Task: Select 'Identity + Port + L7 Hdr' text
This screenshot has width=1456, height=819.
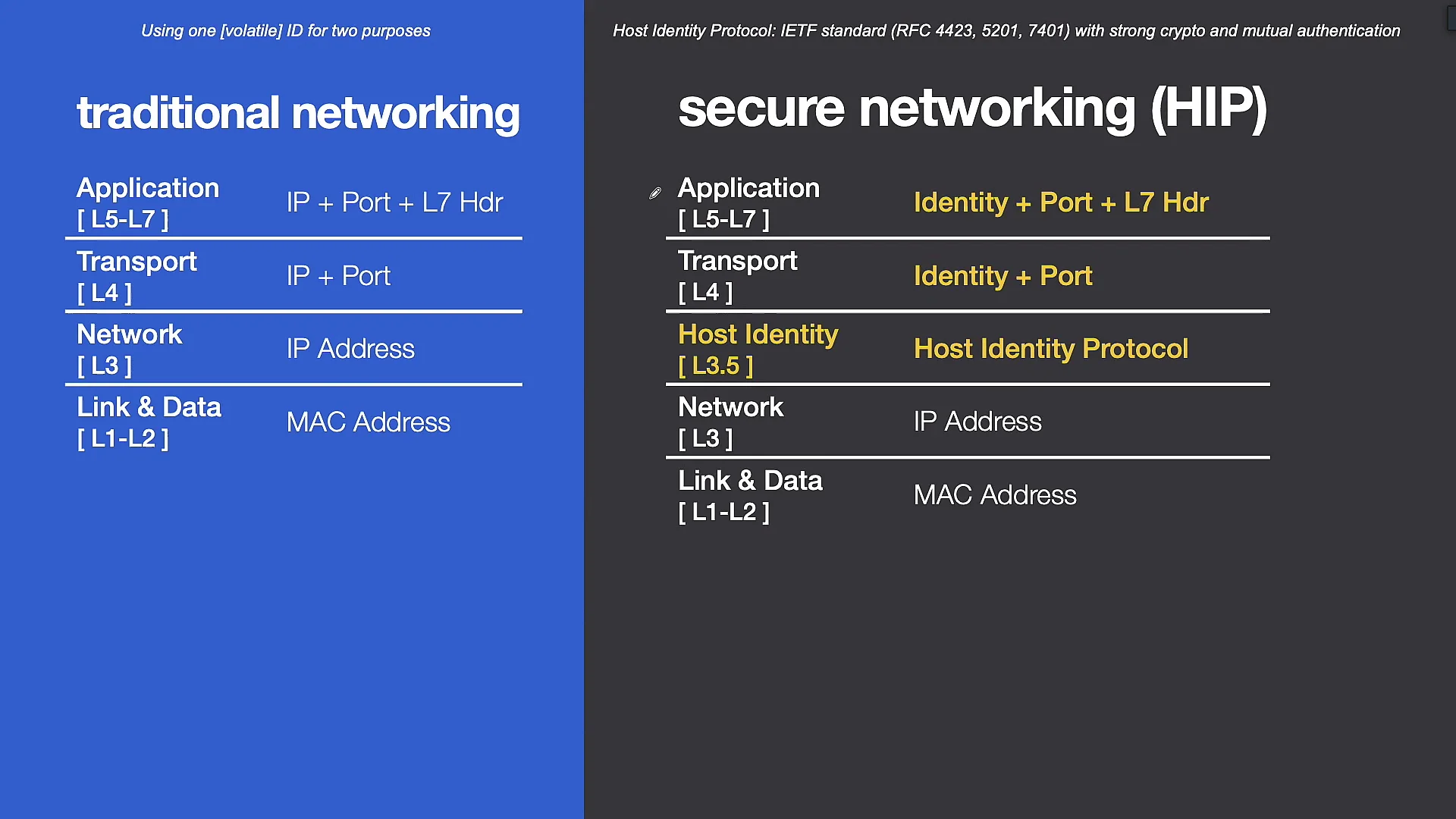Action: 1060,202
